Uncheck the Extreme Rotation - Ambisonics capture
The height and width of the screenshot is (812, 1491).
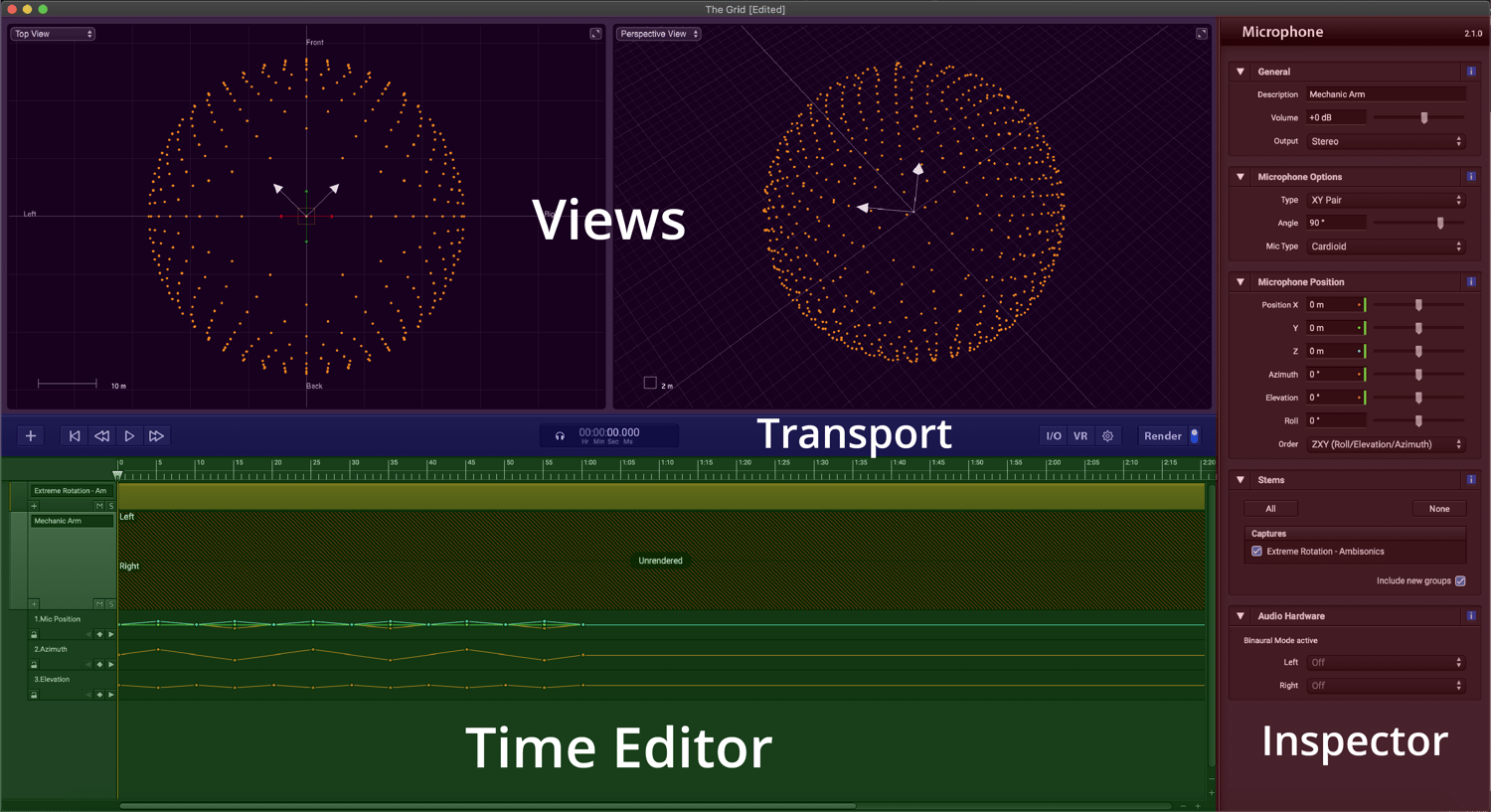(1256, 551)
